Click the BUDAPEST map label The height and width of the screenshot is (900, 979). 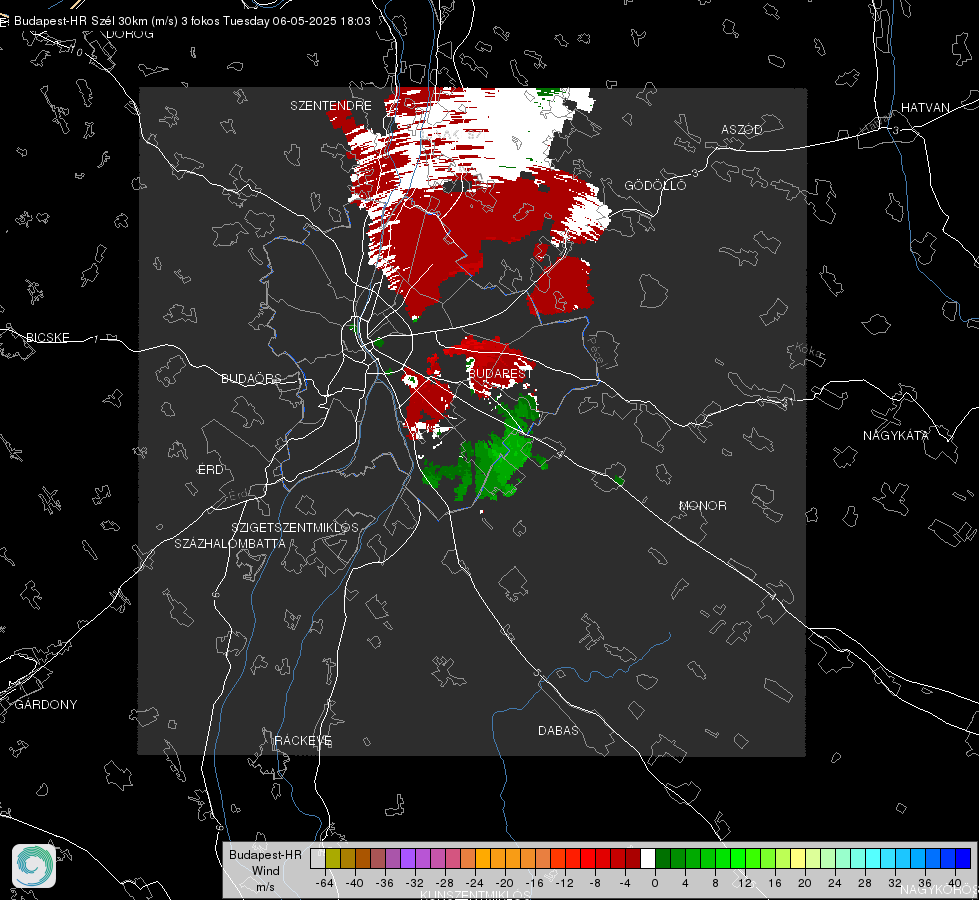[499, 373]
